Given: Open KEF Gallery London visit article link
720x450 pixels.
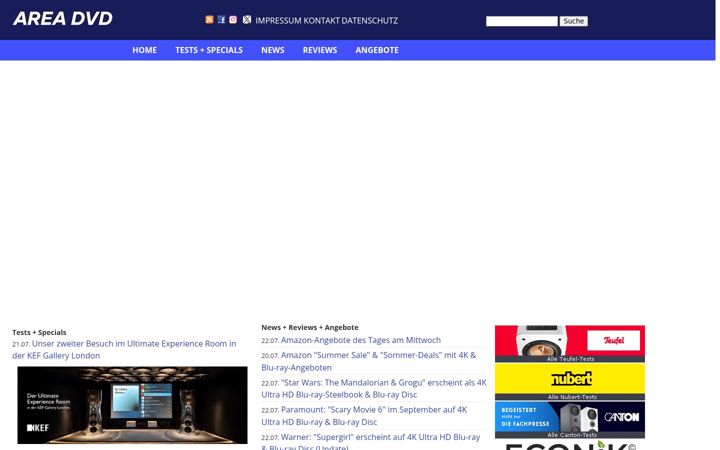Looking at the screenshot, I should [124, 349].
